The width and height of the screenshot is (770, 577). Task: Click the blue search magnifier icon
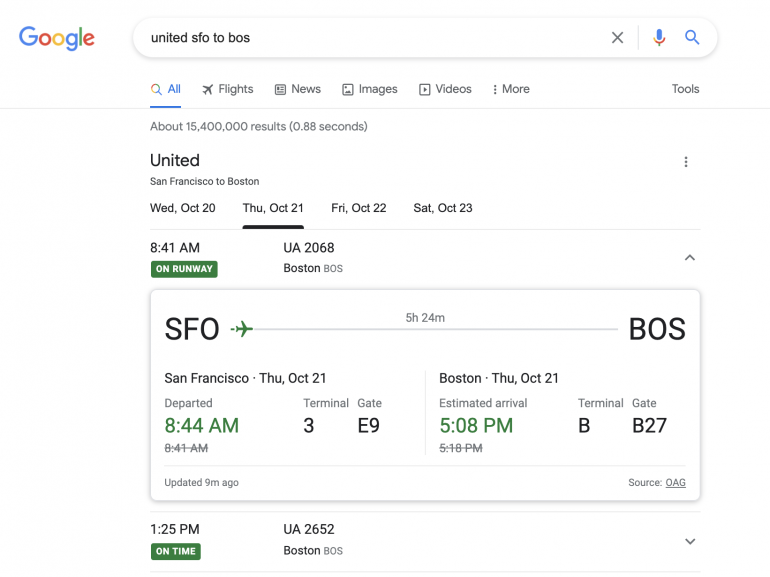692,38
